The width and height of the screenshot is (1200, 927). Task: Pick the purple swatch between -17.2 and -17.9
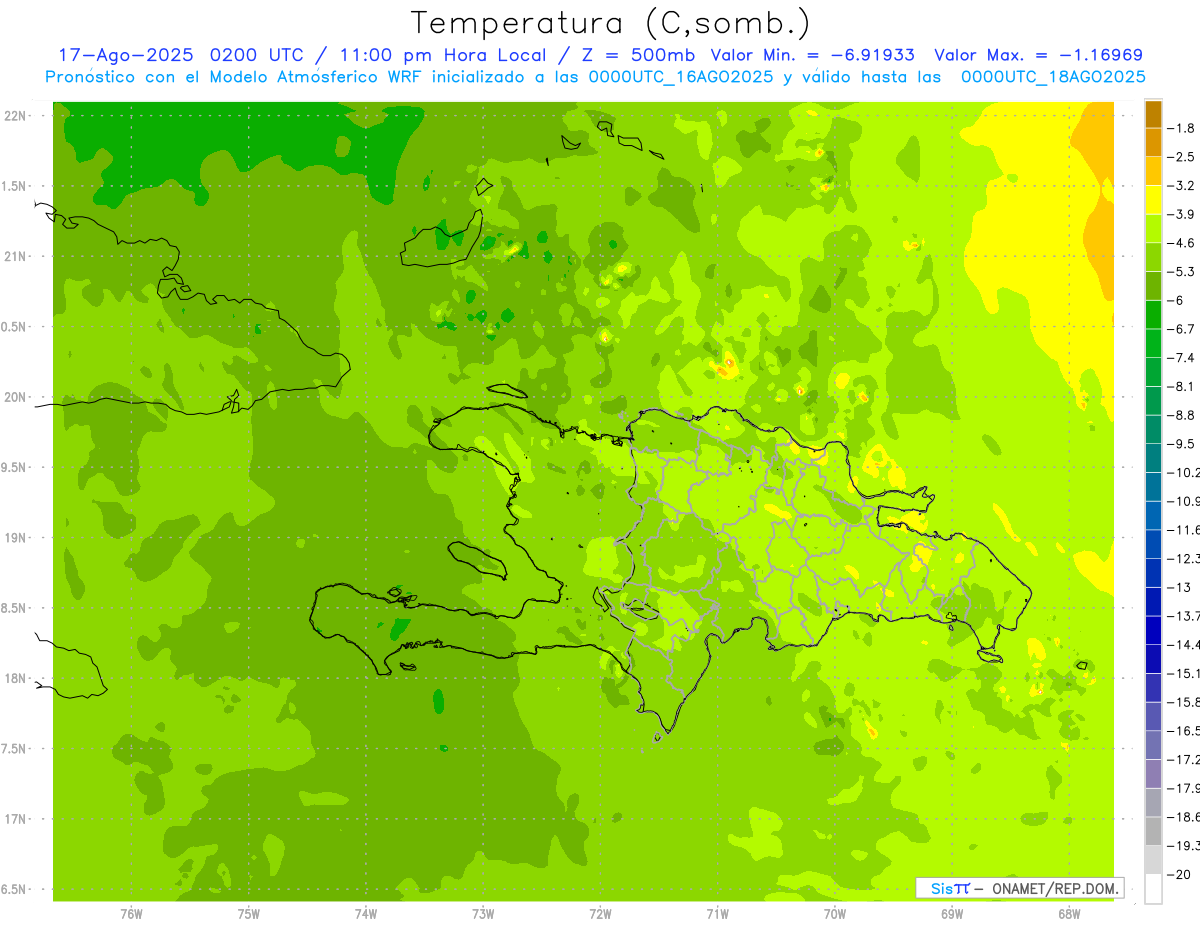(x=1154, y=774)
